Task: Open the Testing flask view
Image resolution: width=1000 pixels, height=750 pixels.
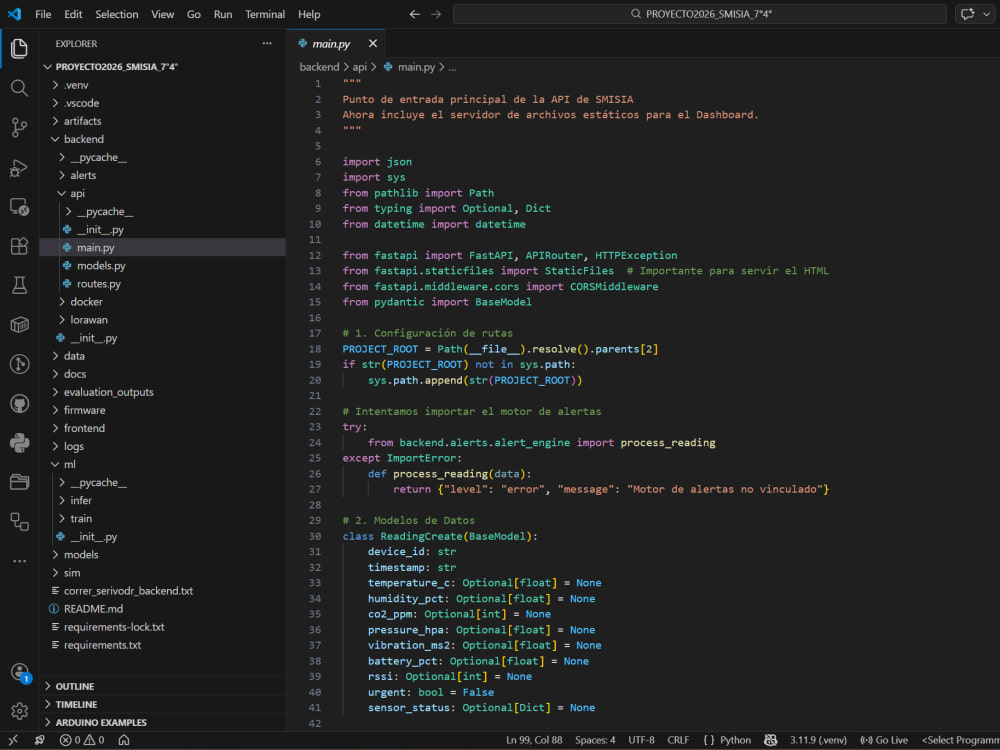Action: pyautogui.click(x=19, y=285)
